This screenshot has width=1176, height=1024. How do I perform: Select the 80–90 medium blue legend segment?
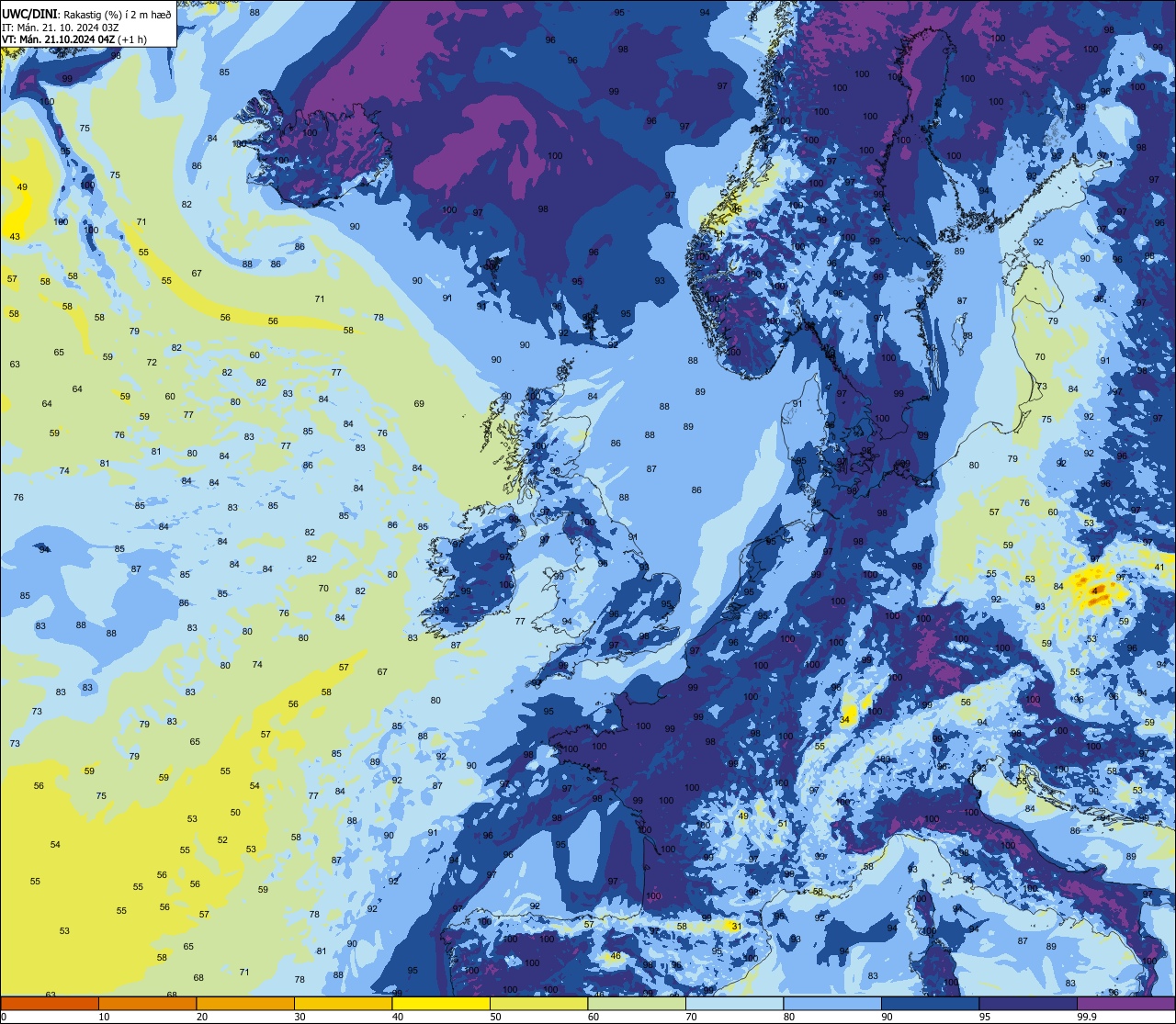[832, 1004]
